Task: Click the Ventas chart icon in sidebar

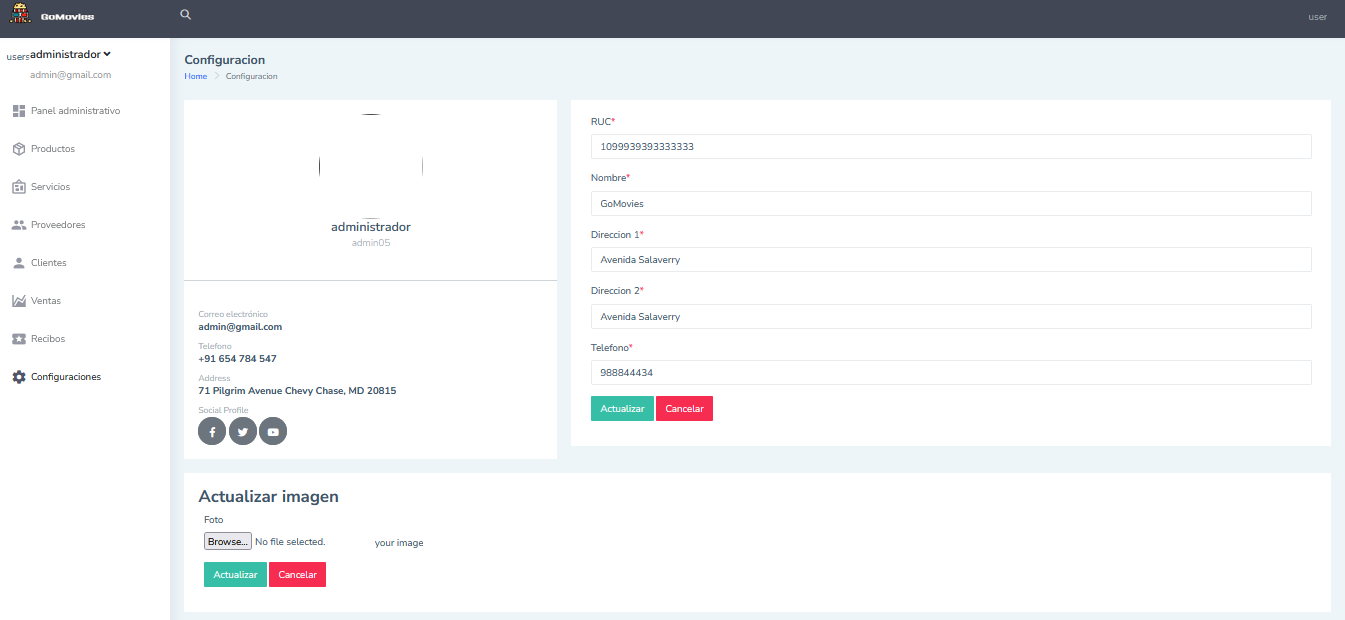Action: (19, 301)
